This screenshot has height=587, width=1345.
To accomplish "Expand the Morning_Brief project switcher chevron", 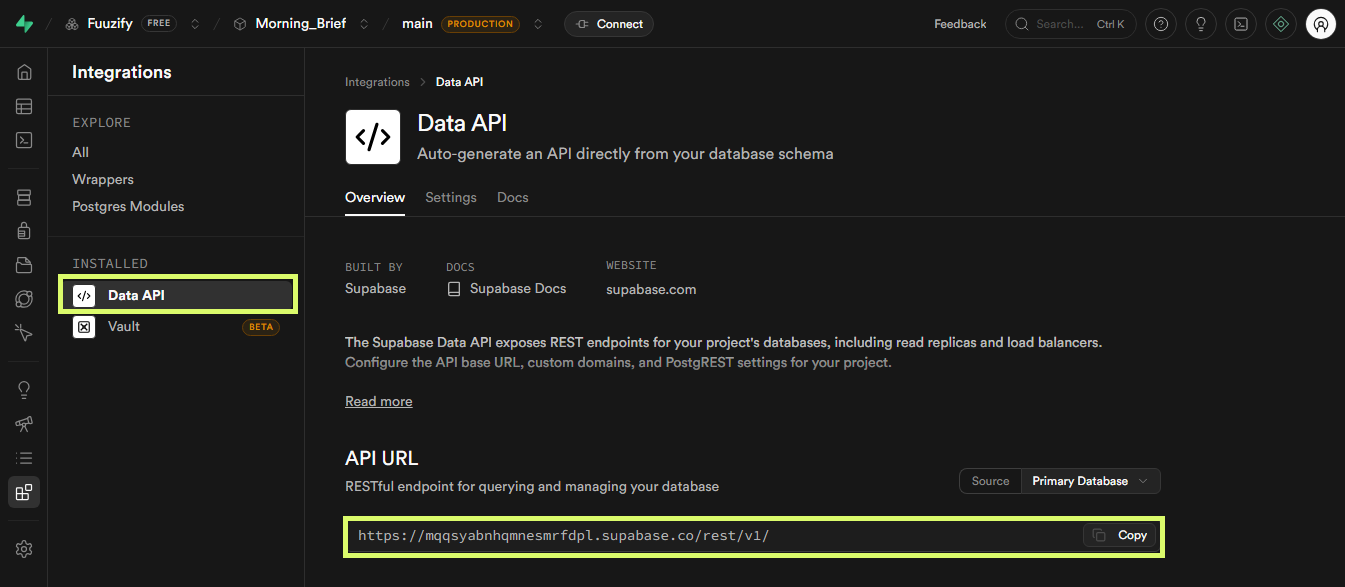I will (x=364, y=24).
